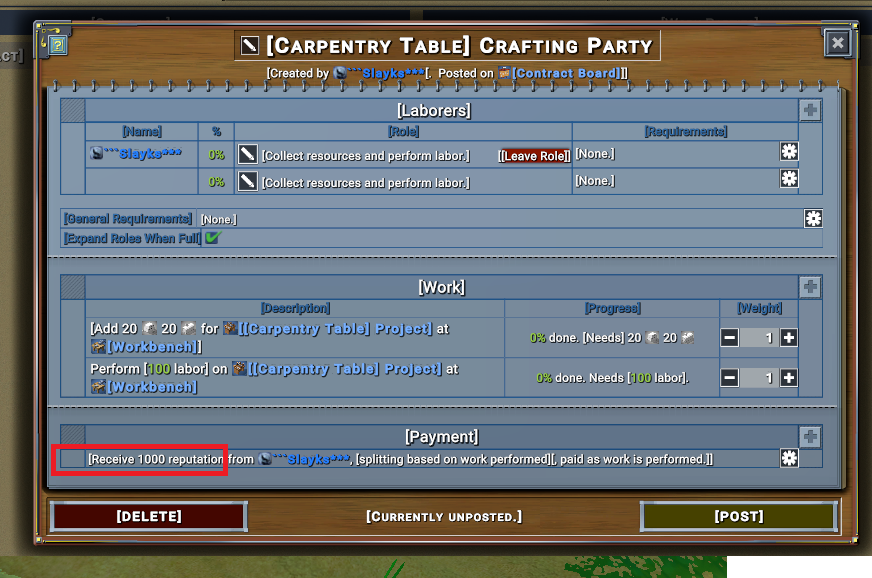Decrease weight of Perform labor work
872x578 pixels.
(x=730, y=378)
